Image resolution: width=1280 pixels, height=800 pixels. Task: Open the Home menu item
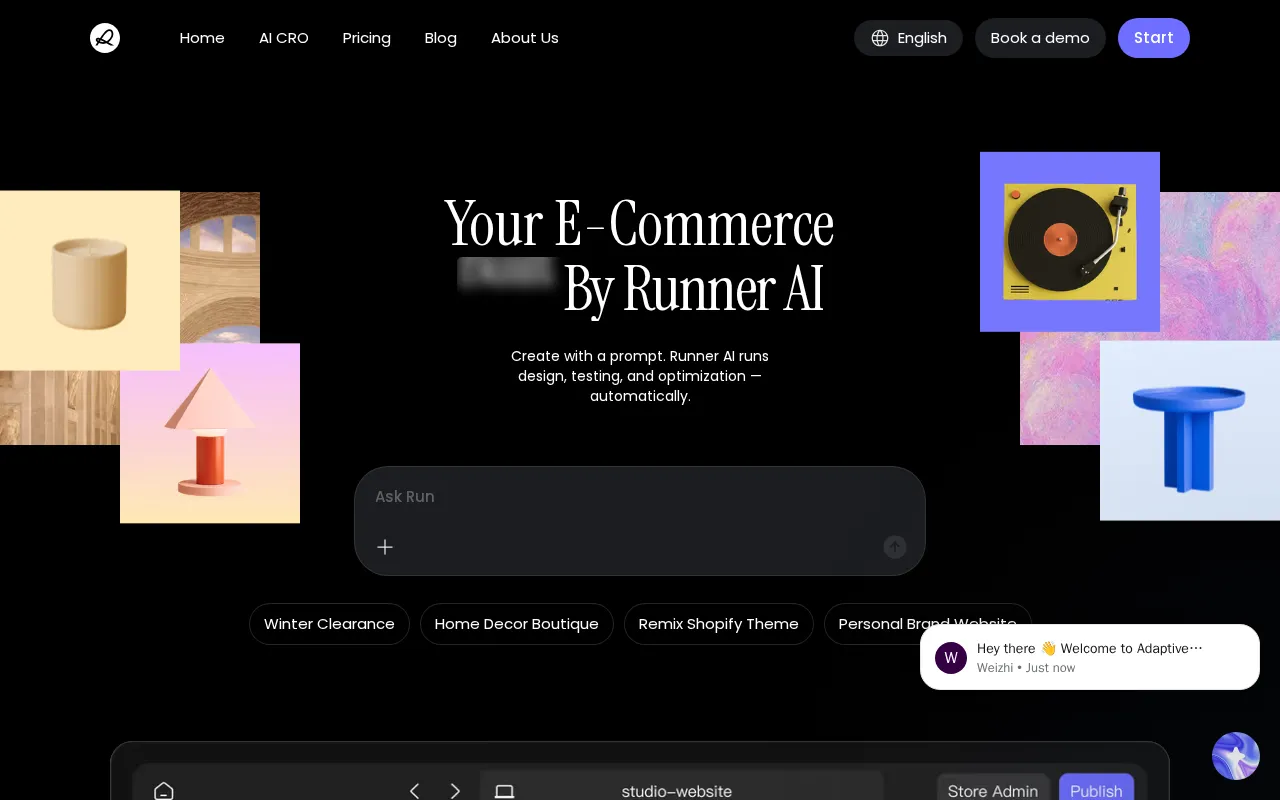point(202,38)
